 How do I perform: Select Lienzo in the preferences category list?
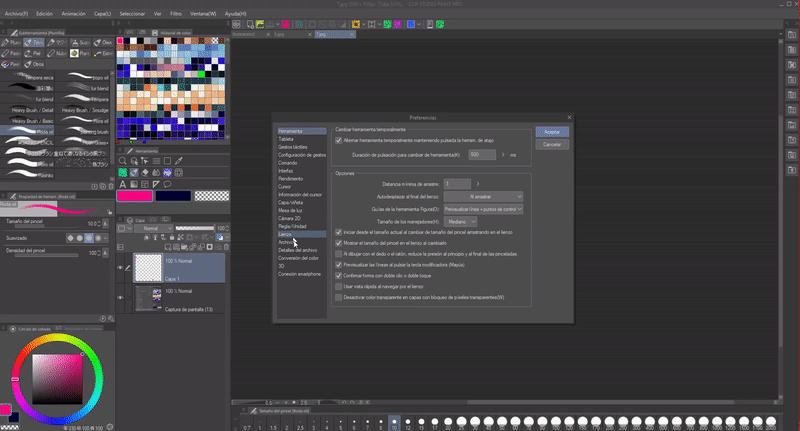[286, 233]
